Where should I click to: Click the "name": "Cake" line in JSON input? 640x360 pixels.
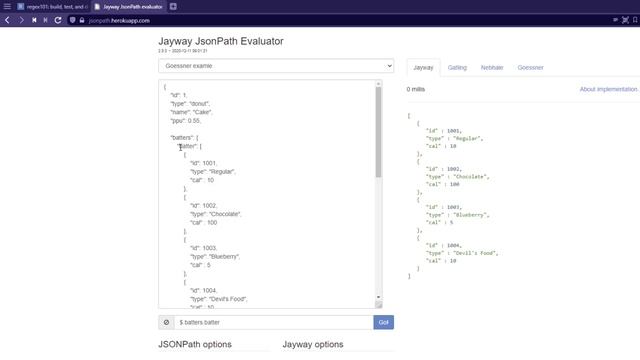click(x=191, y=112)
